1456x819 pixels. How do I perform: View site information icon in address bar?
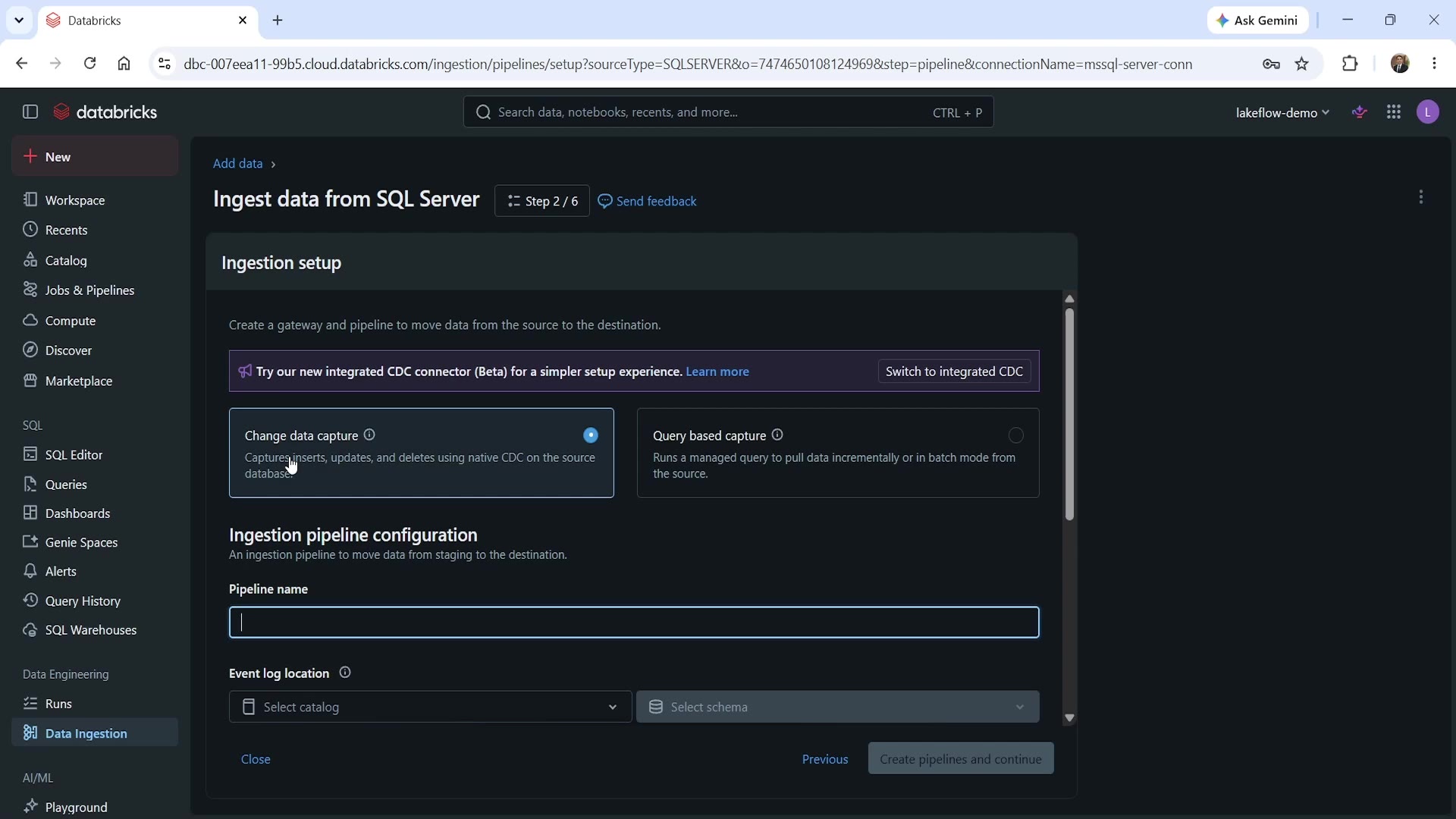click(x=164, y=64)
